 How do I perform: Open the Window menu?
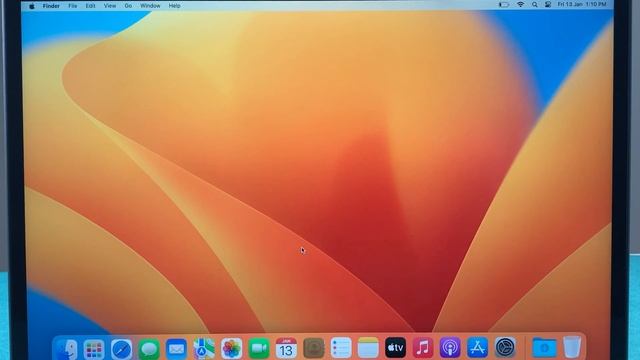pyautogui.click(x=150, y=6)
